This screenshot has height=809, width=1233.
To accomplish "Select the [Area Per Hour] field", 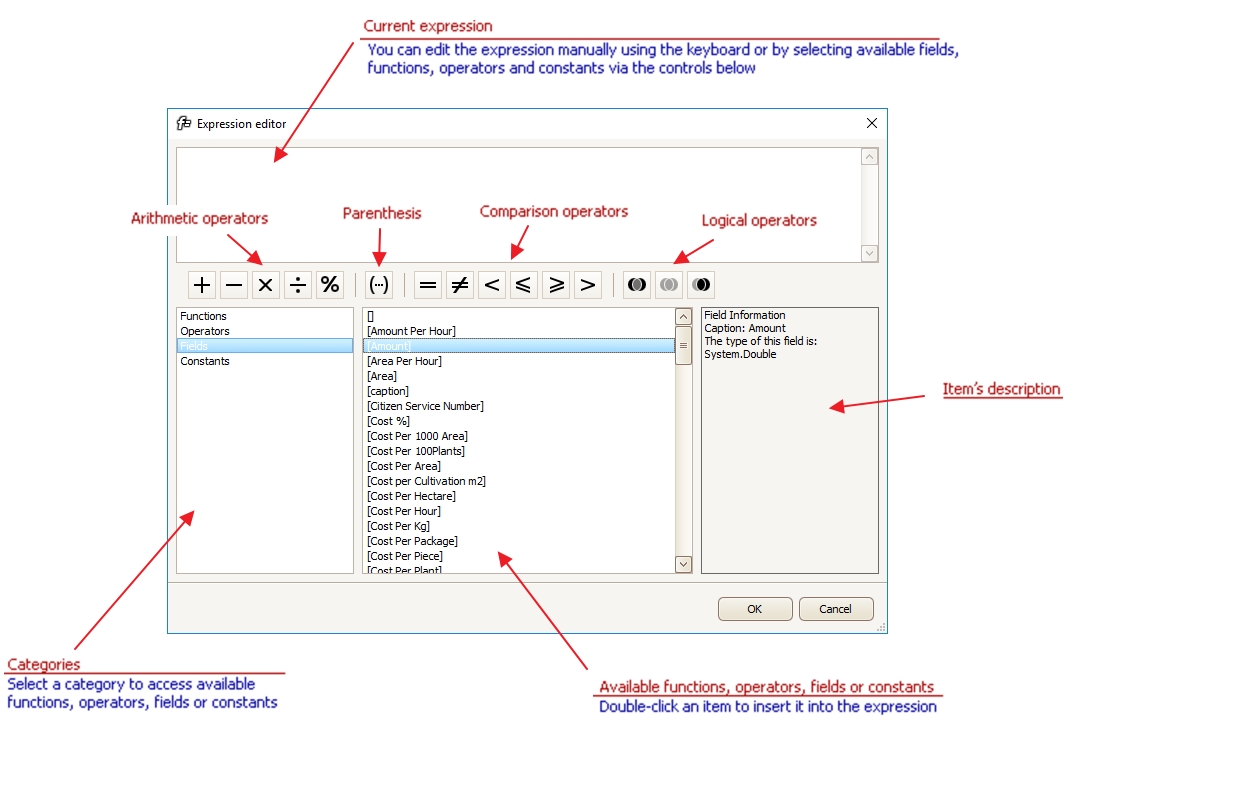I will [519, 361].
